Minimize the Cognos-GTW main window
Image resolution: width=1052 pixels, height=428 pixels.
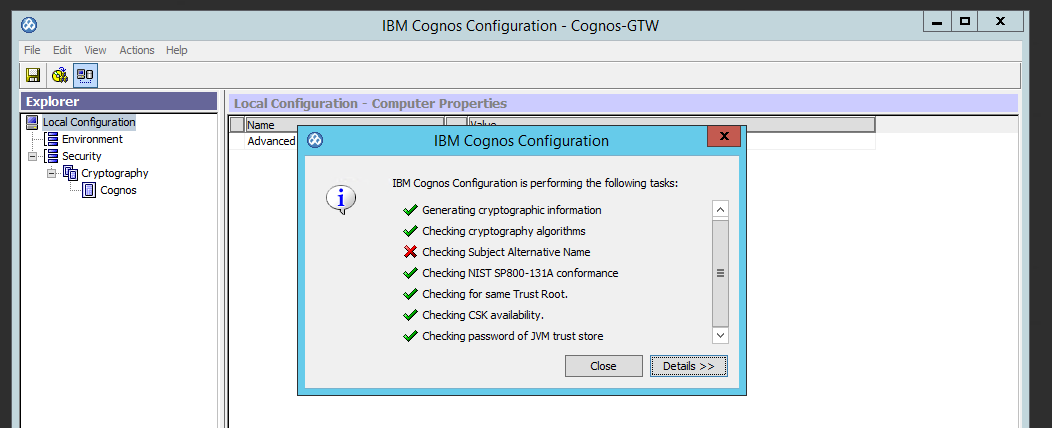pos(937,22)
